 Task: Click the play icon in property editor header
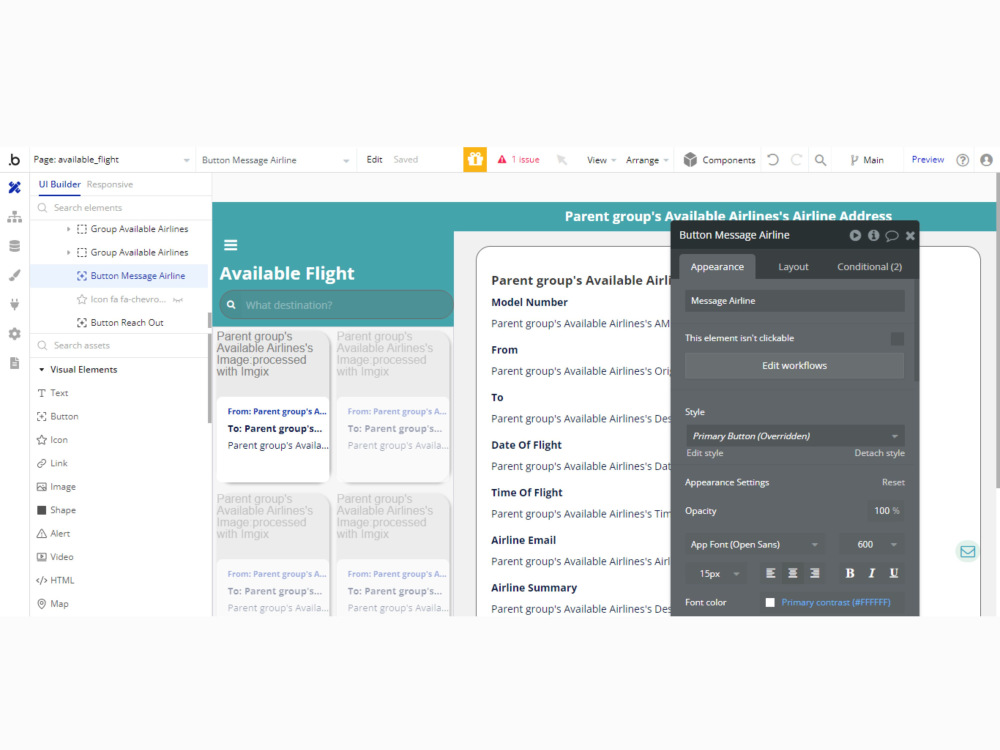pos(855,235)
